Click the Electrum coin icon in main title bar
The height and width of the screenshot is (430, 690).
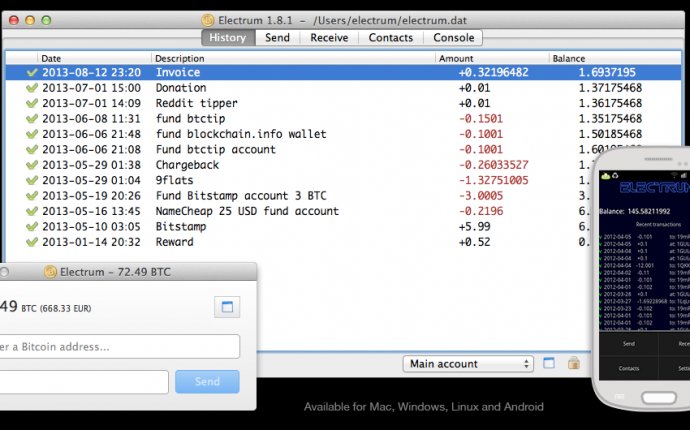(208, 20)
